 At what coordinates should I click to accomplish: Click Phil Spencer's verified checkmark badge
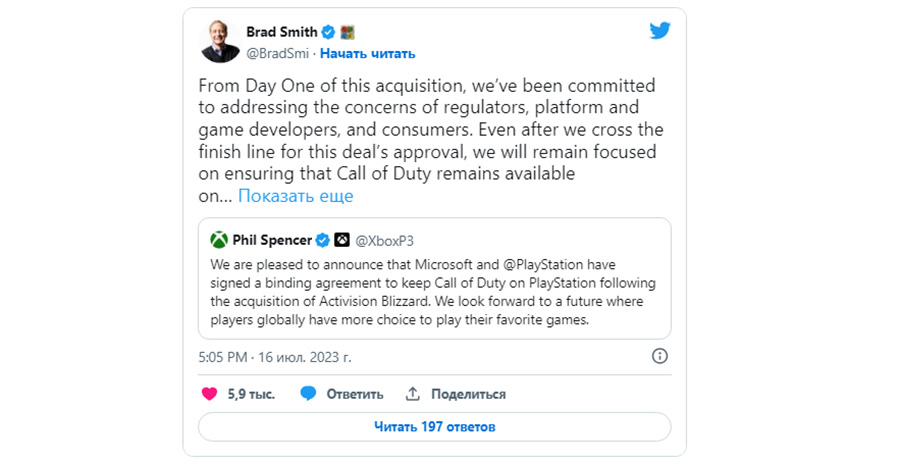coord(322,240)
